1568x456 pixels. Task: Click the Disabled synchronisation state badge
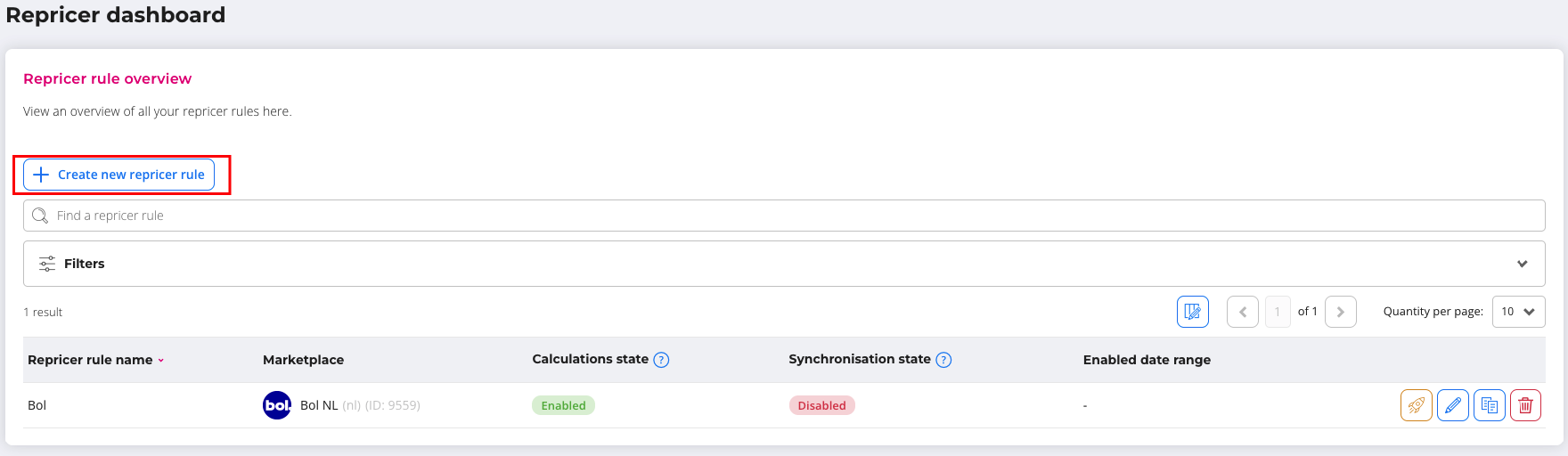821,405
